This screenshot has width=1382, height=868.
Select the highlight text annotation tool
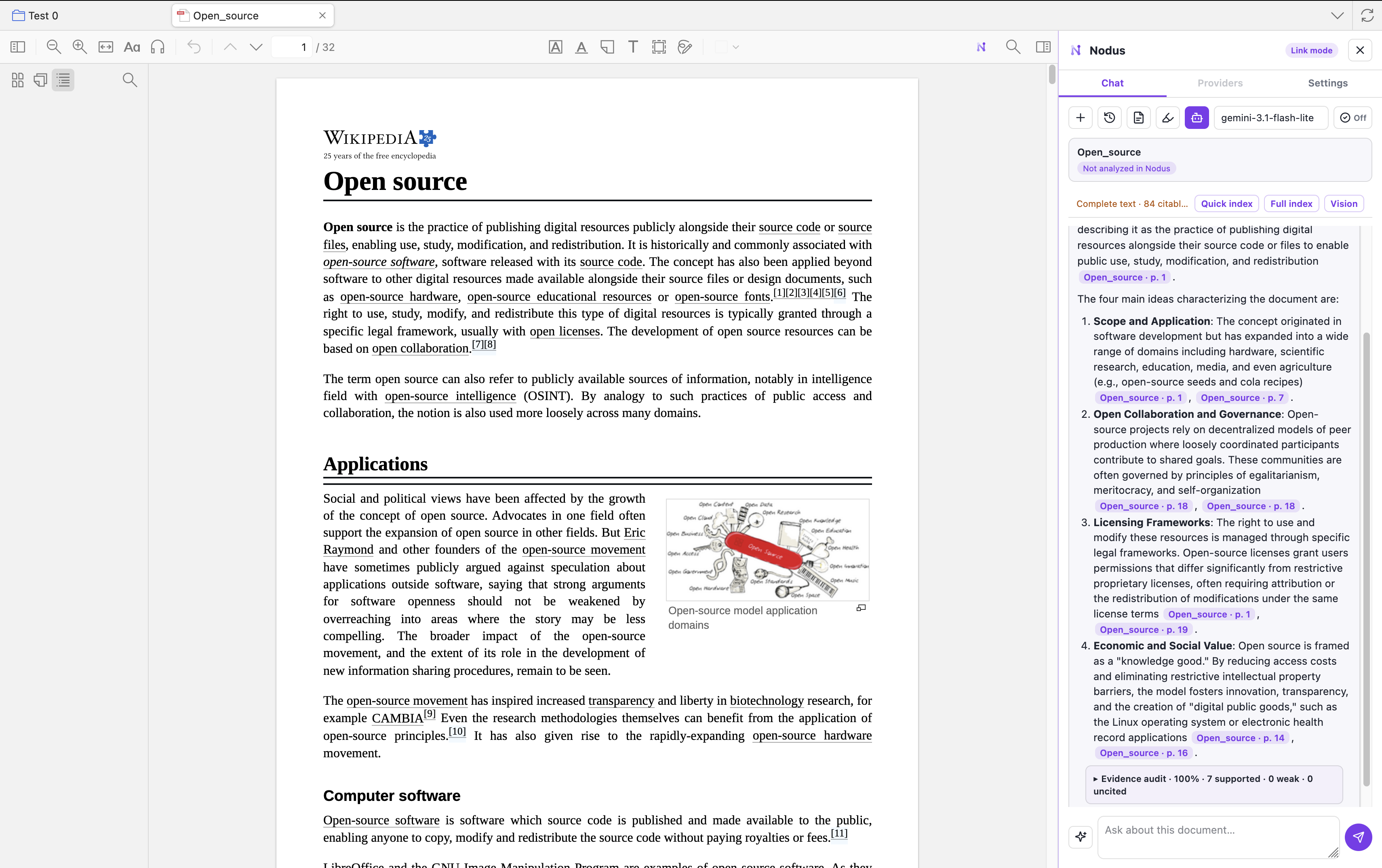pyautogui.click(x=555, y=47)
